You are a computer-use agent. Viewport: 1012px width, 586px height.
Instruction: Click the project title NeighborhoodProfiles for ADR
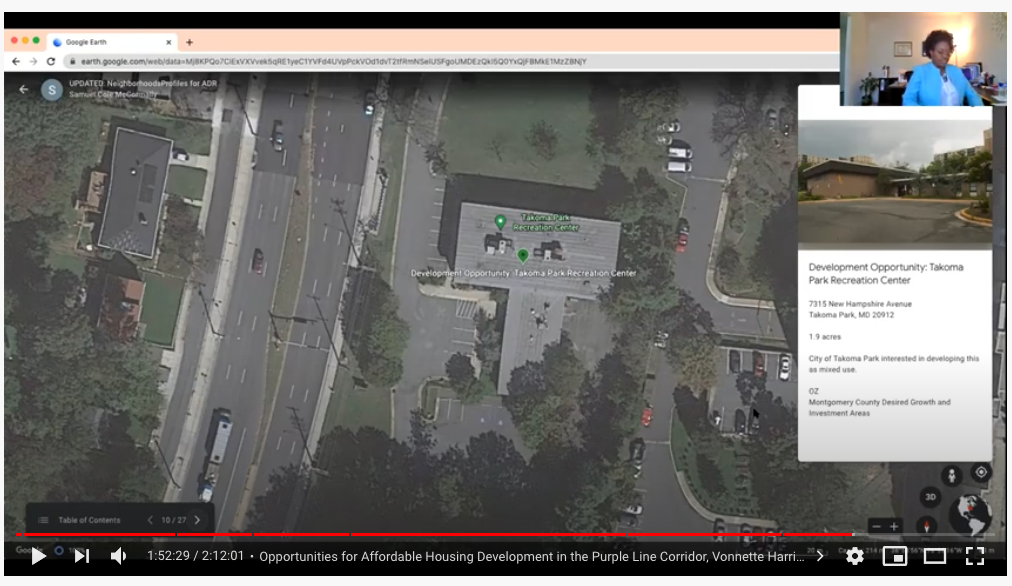tap(143, 83)
